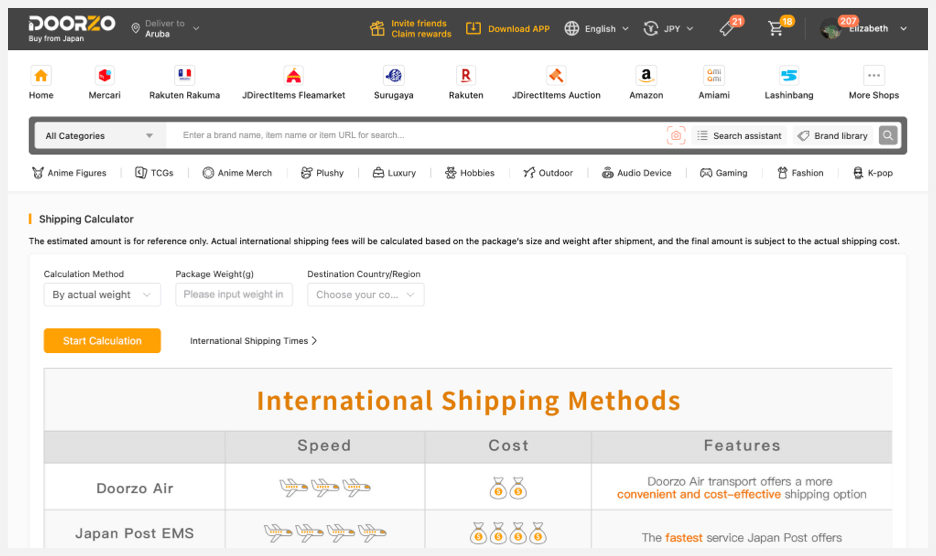
Task: Select the Hobbies category
Action: pos(469,173)
